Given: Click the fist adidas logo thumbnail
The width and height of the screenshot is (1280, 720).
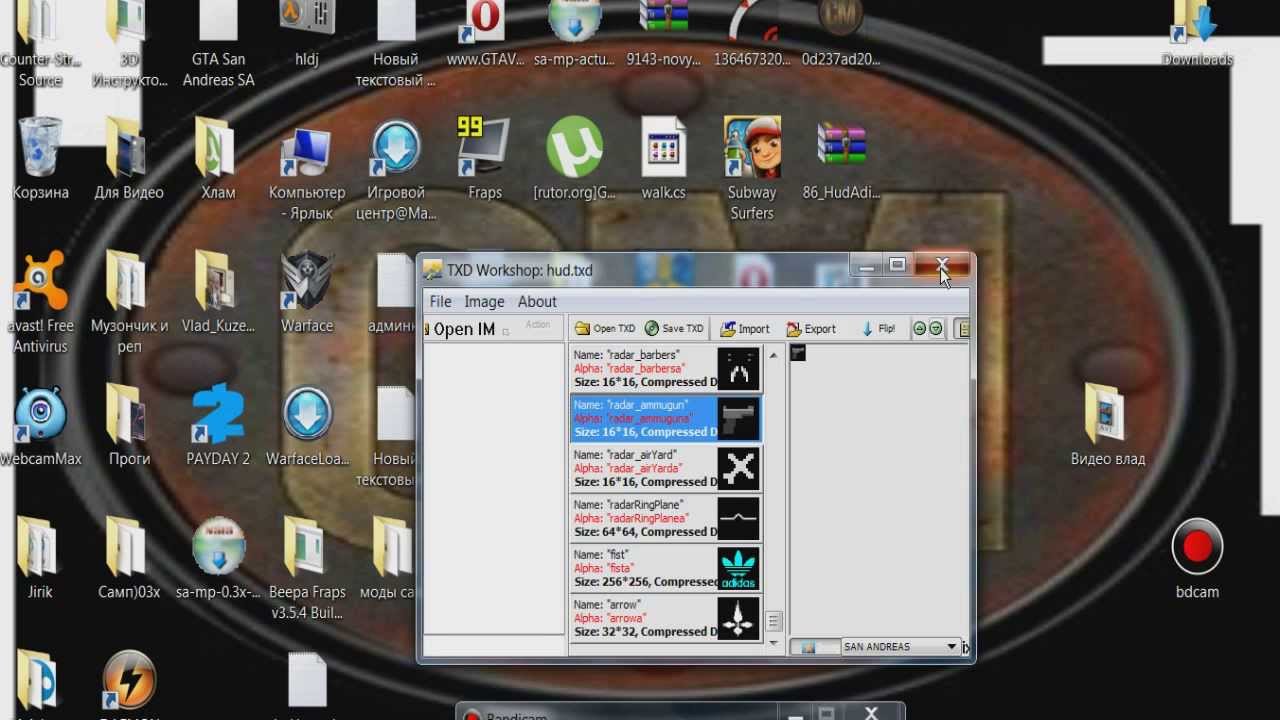Looking at the screenshot, I should pyautogui.click(x=739, y=568).
